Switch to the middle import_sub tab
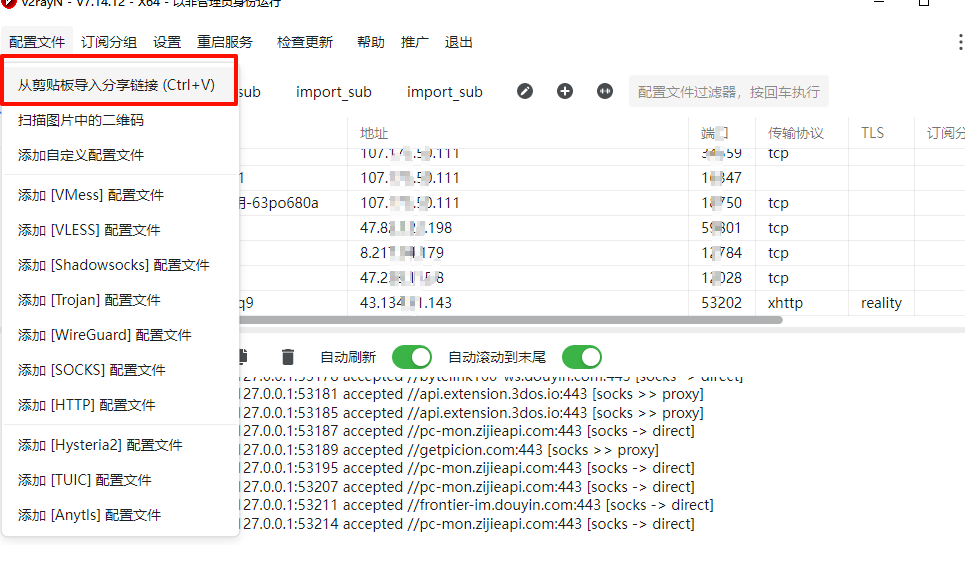This screenshot has width=965, height=571. pyautogui.click(x=334, y=92)
